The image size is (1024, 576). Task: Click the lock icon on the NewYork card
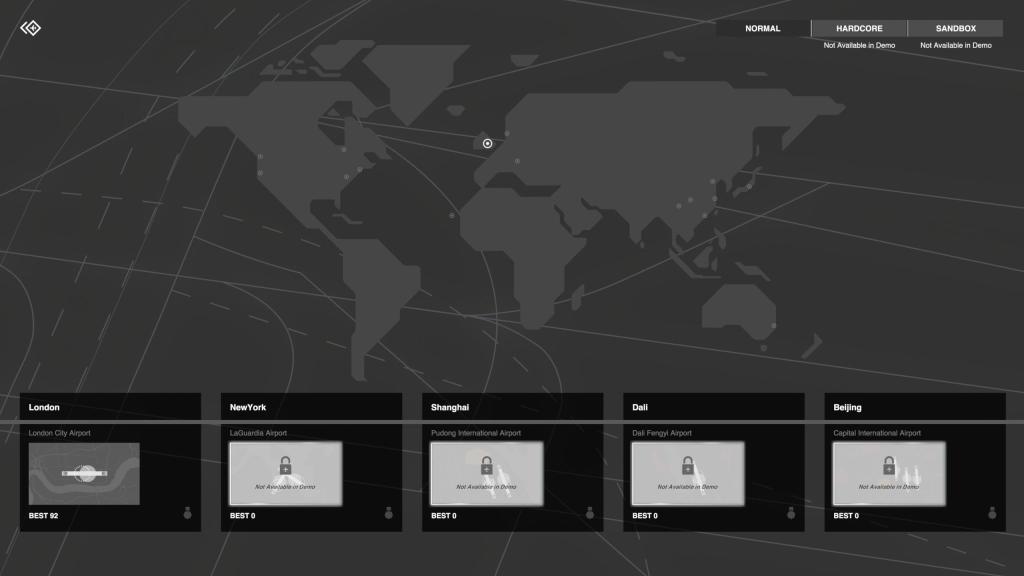click(x=285, y=466)
